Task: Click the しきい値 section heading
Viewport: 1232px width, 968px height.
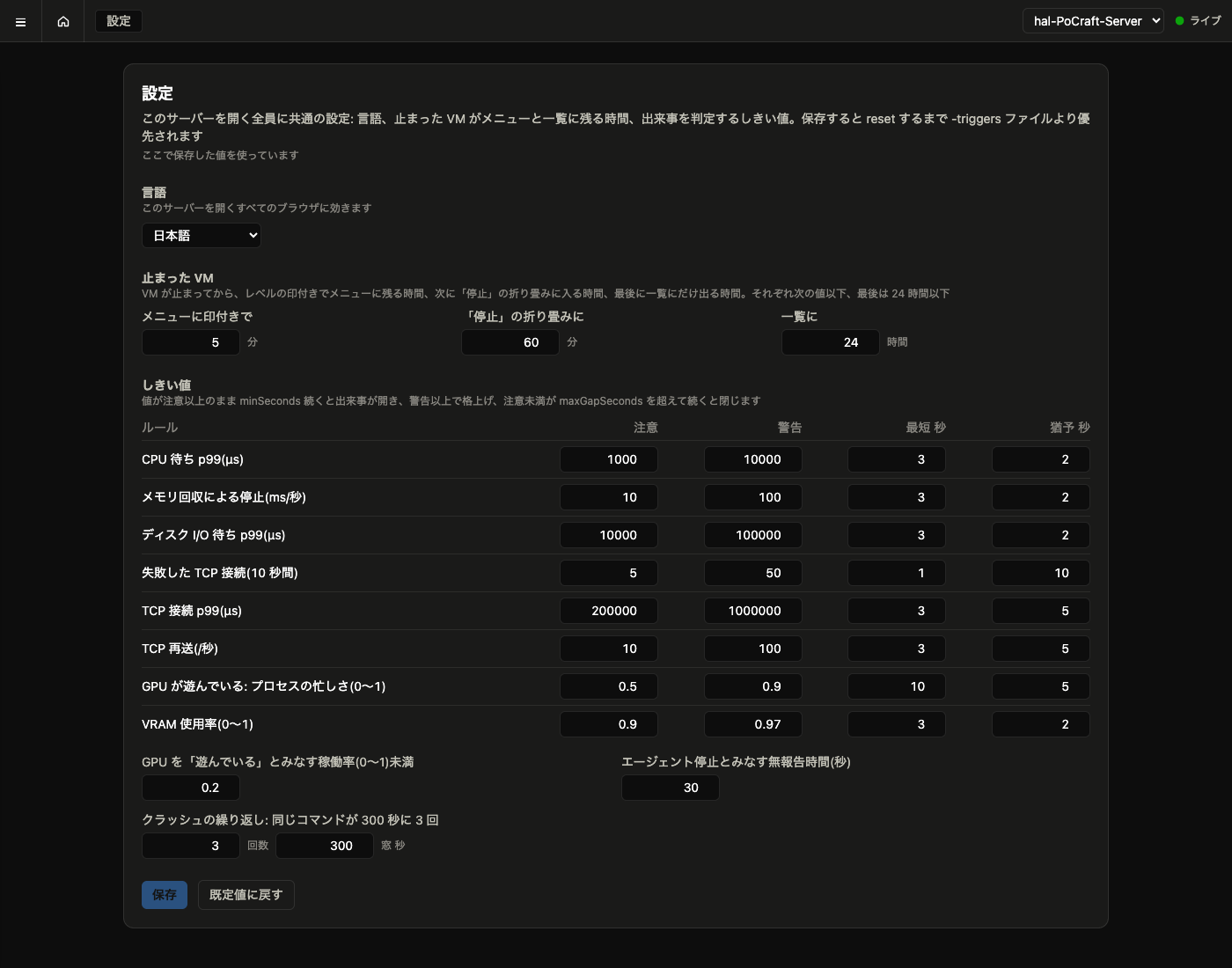Action: (x=166, y=385)
